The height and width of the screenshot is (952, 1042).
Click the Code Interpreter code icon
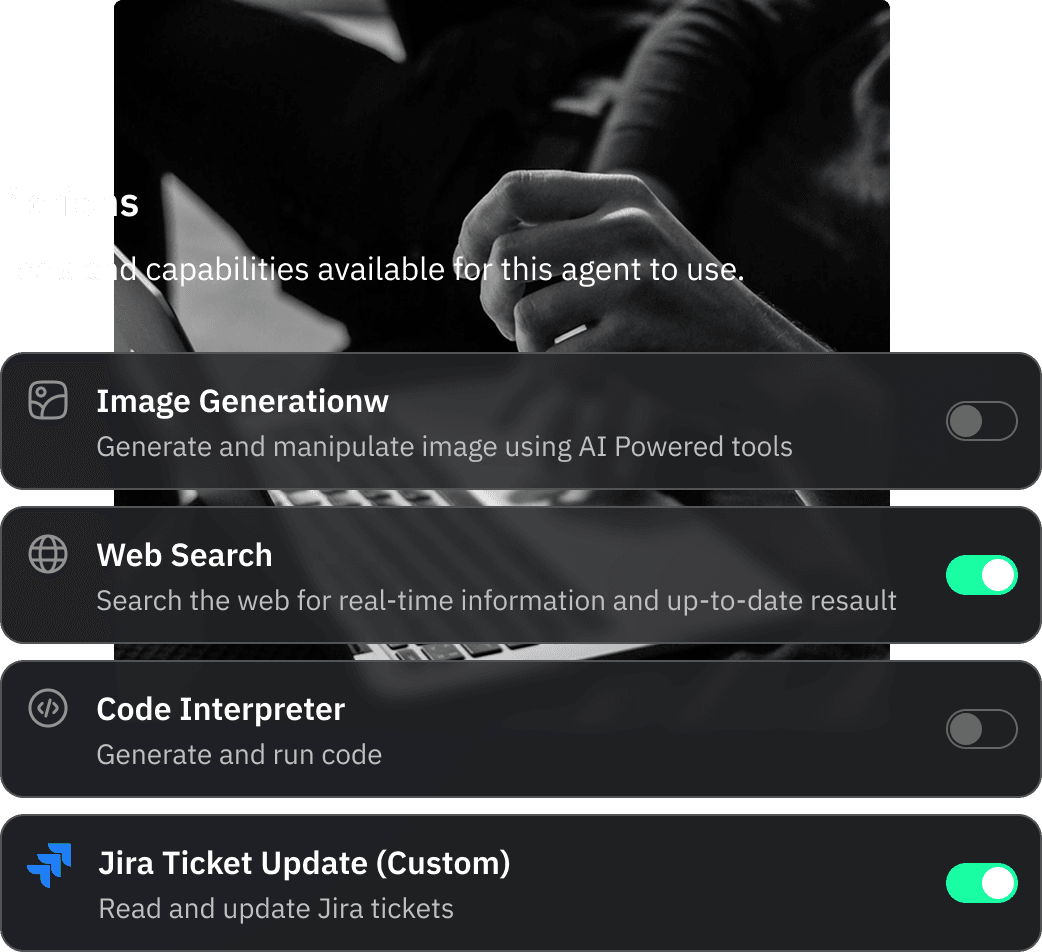point(48,708)
